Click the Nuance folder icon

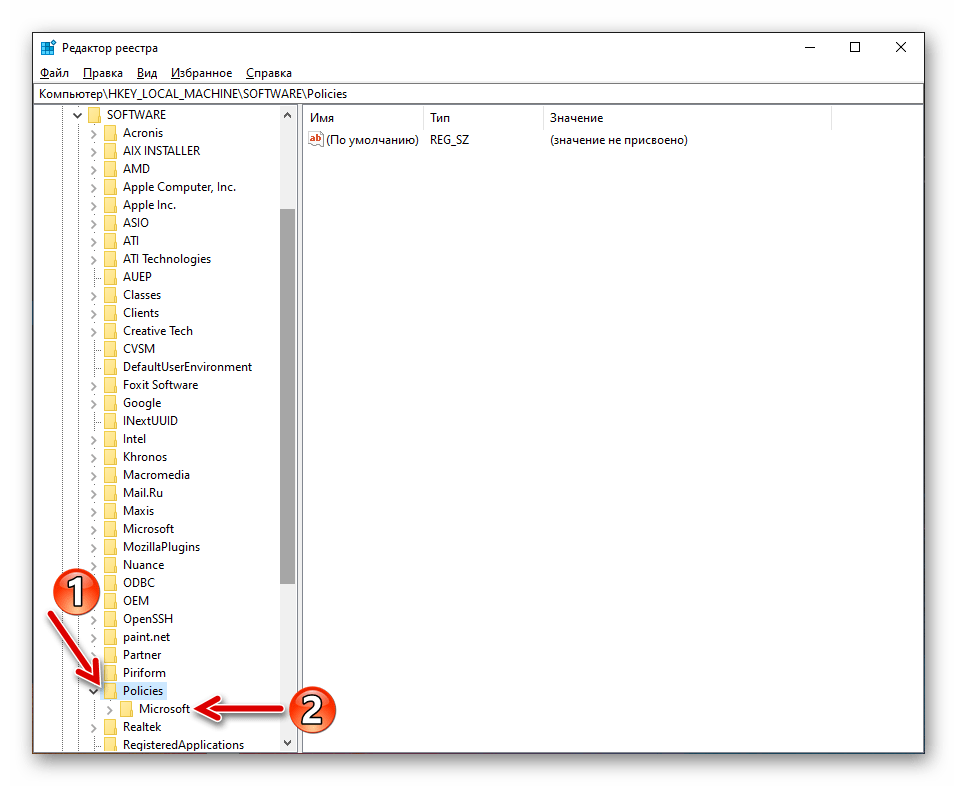[110, 565]
